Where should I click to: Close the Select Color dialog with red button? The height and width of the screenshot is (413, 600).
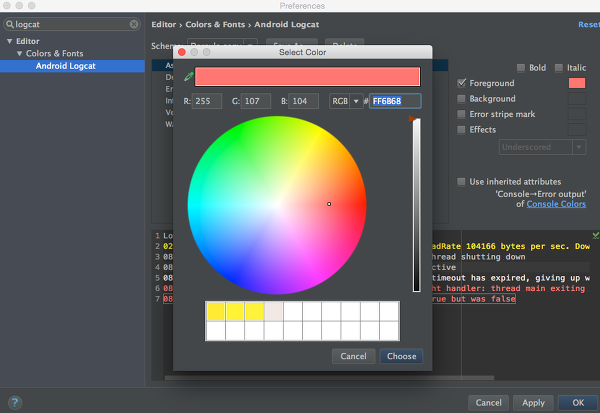tap(182, 52)
